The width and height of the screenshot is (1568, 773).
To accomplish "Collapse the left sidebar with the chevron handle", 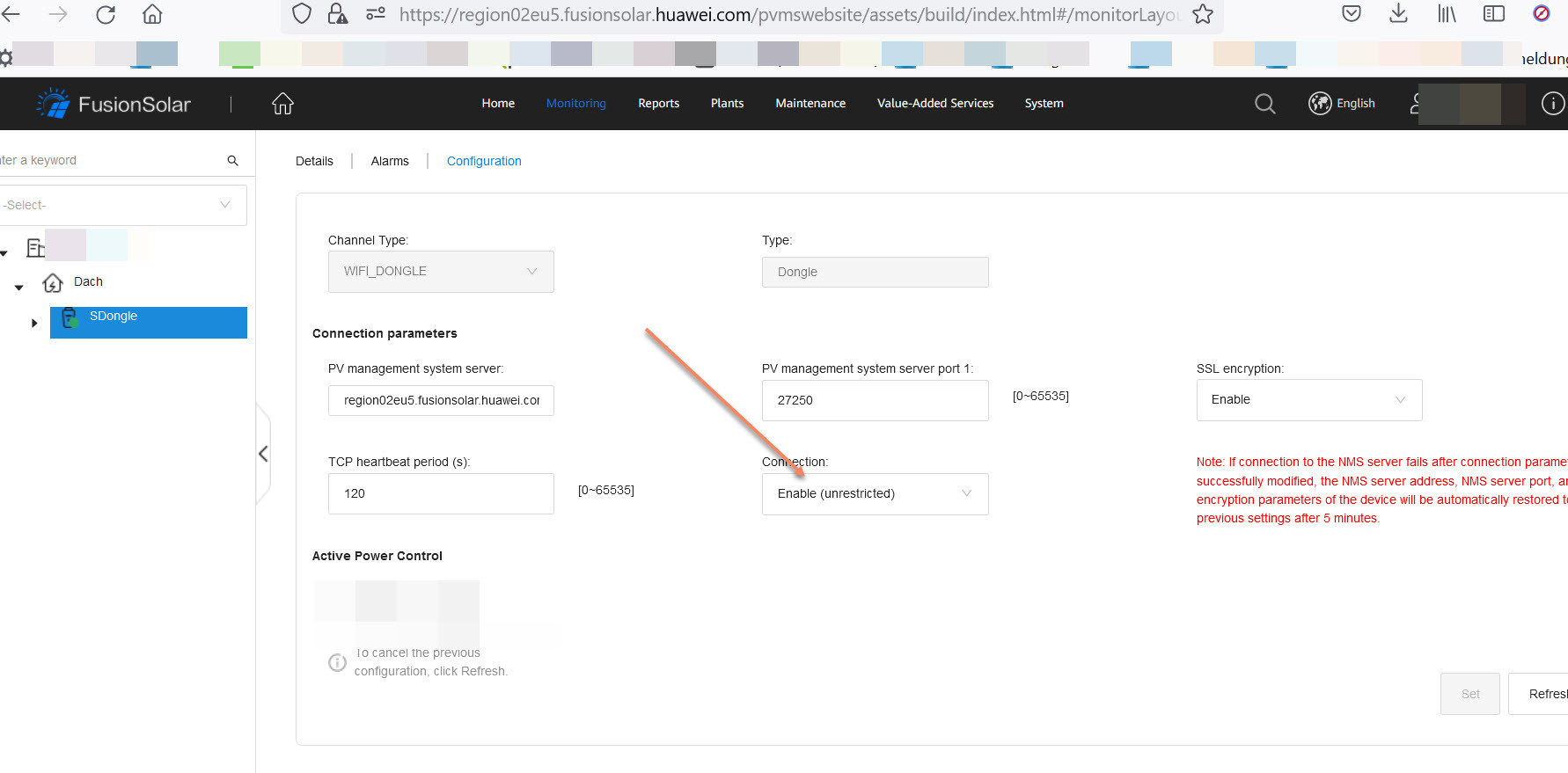I will pos(263,454).
